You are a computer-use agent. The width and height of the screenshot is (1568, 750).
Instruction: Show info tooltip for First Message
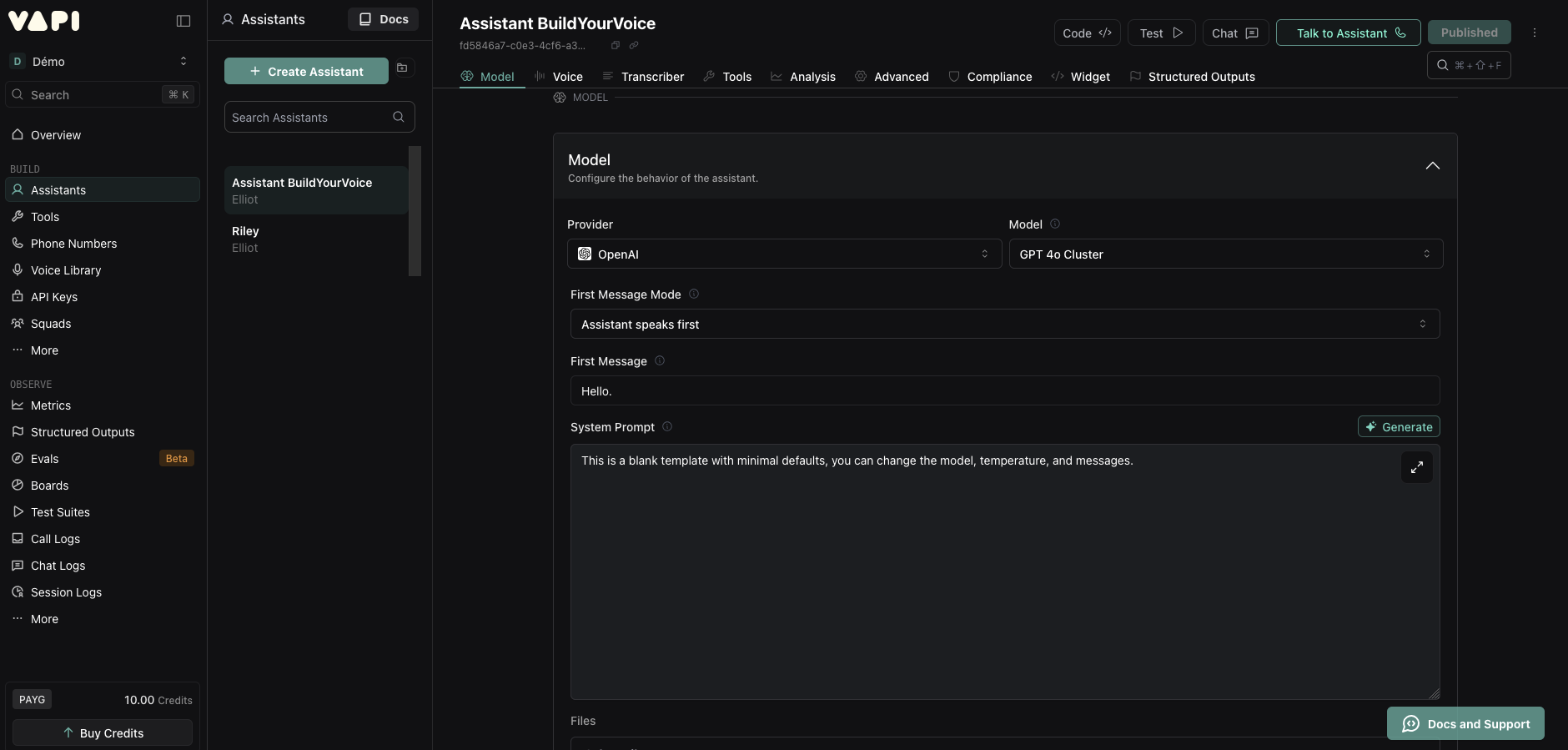point(660,360)
